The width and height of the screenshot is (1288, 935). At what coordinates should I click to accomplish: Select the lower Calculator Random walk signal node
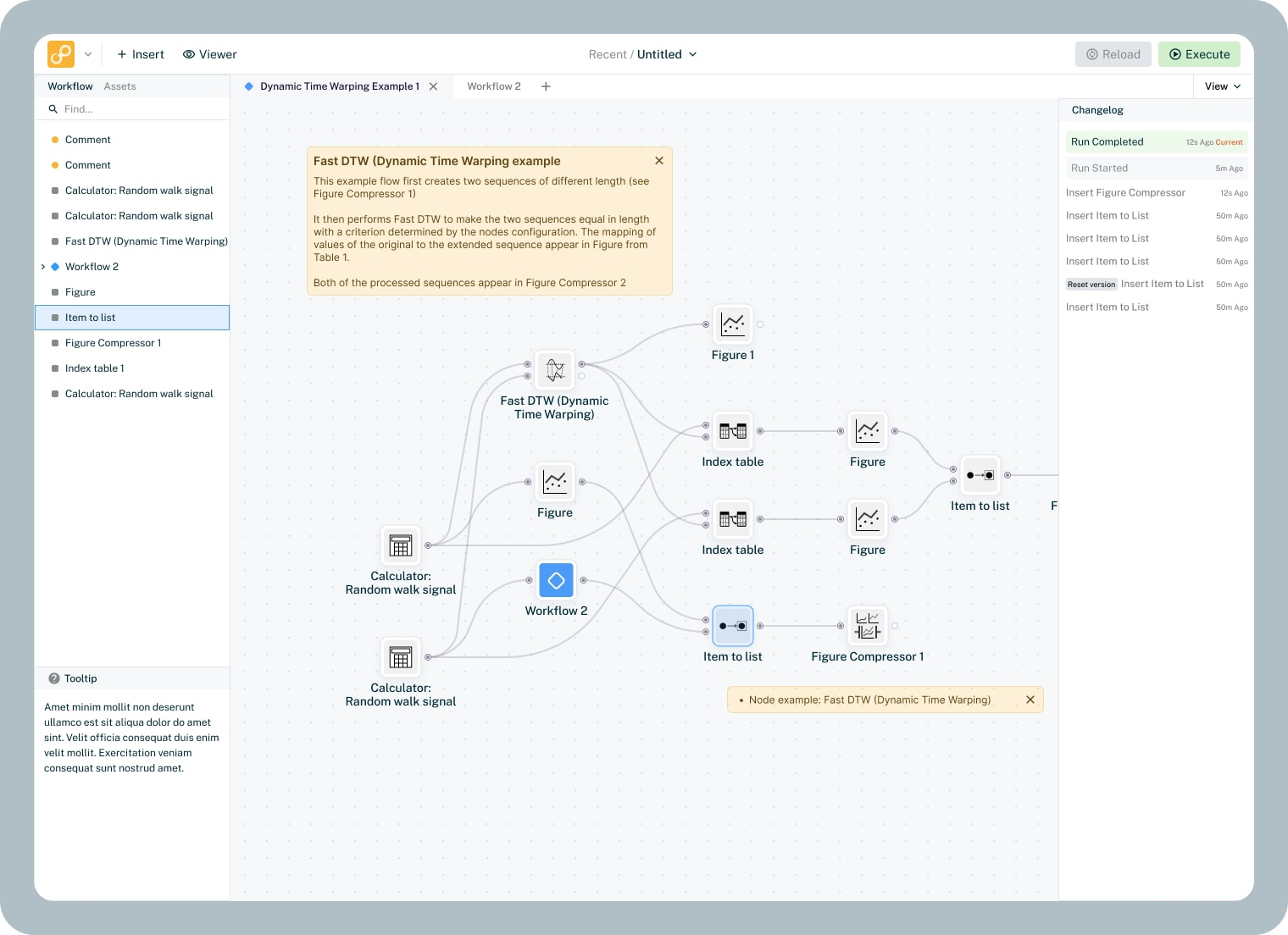(x=401, y=657)
